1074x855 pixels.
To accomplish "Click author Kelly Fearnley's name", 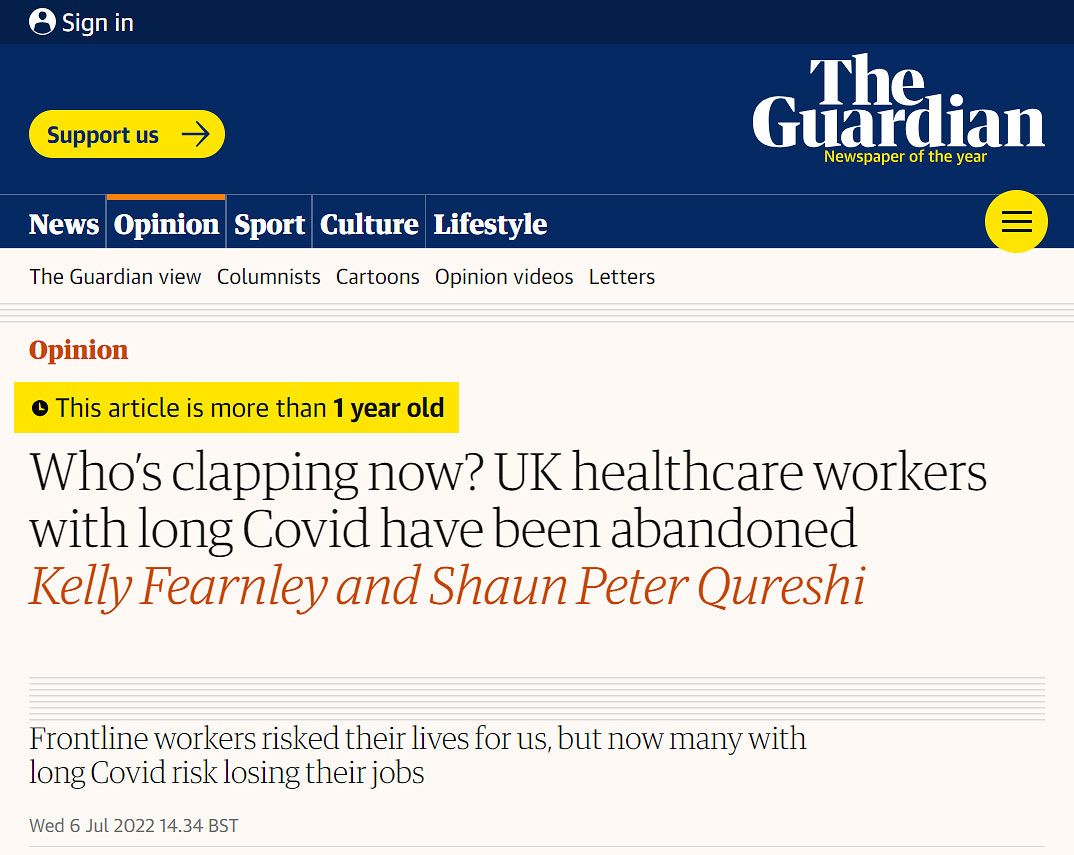I will click(179, 587).
